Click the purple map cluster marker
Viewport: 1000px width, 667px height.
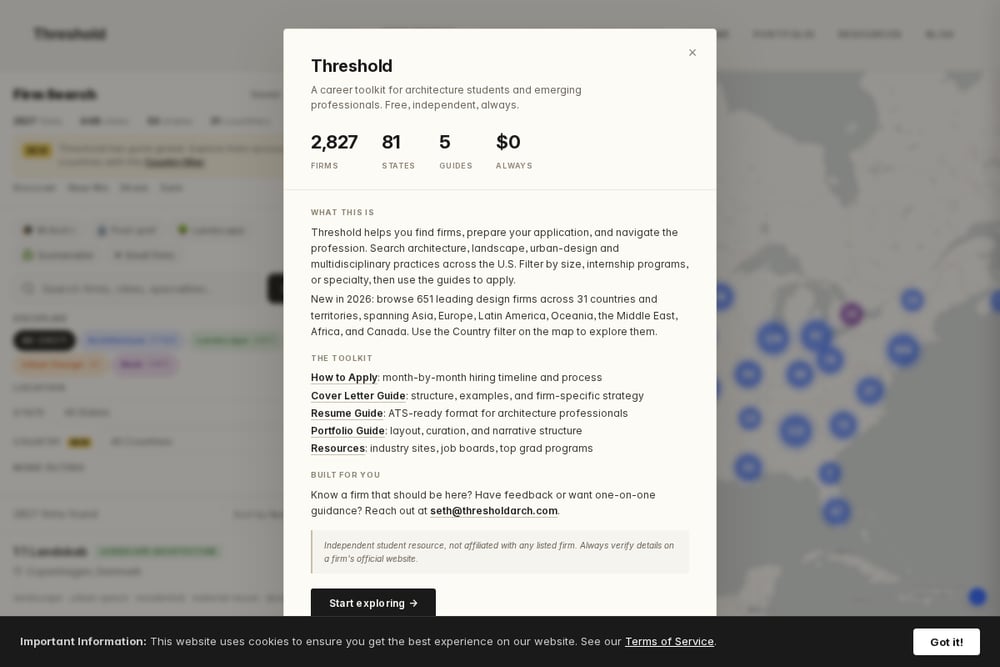pos(851,313)
